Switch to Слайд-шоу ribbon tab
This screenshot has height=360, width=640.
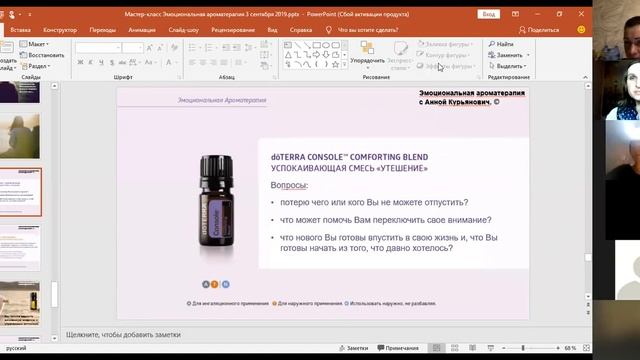point(183,30)
